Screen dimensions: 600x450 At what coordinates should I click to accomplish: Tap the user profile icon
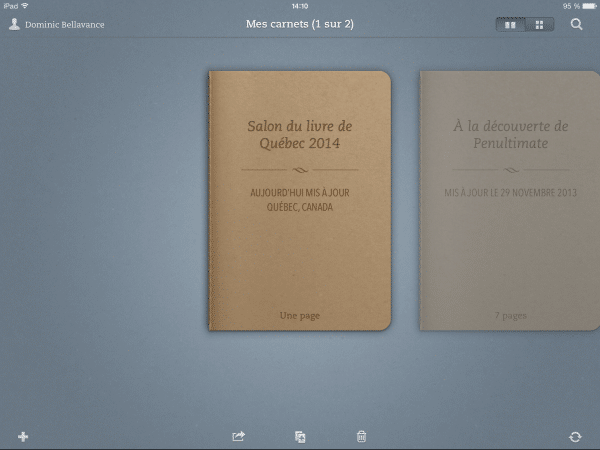pyautogui.click(x=14, y=24)
